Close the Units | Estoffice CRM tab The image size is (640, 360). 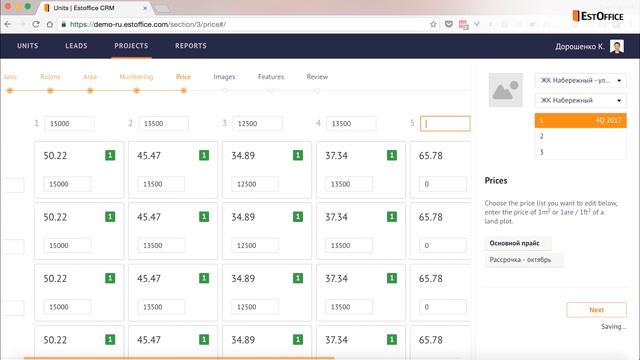[x=145, y=8]
